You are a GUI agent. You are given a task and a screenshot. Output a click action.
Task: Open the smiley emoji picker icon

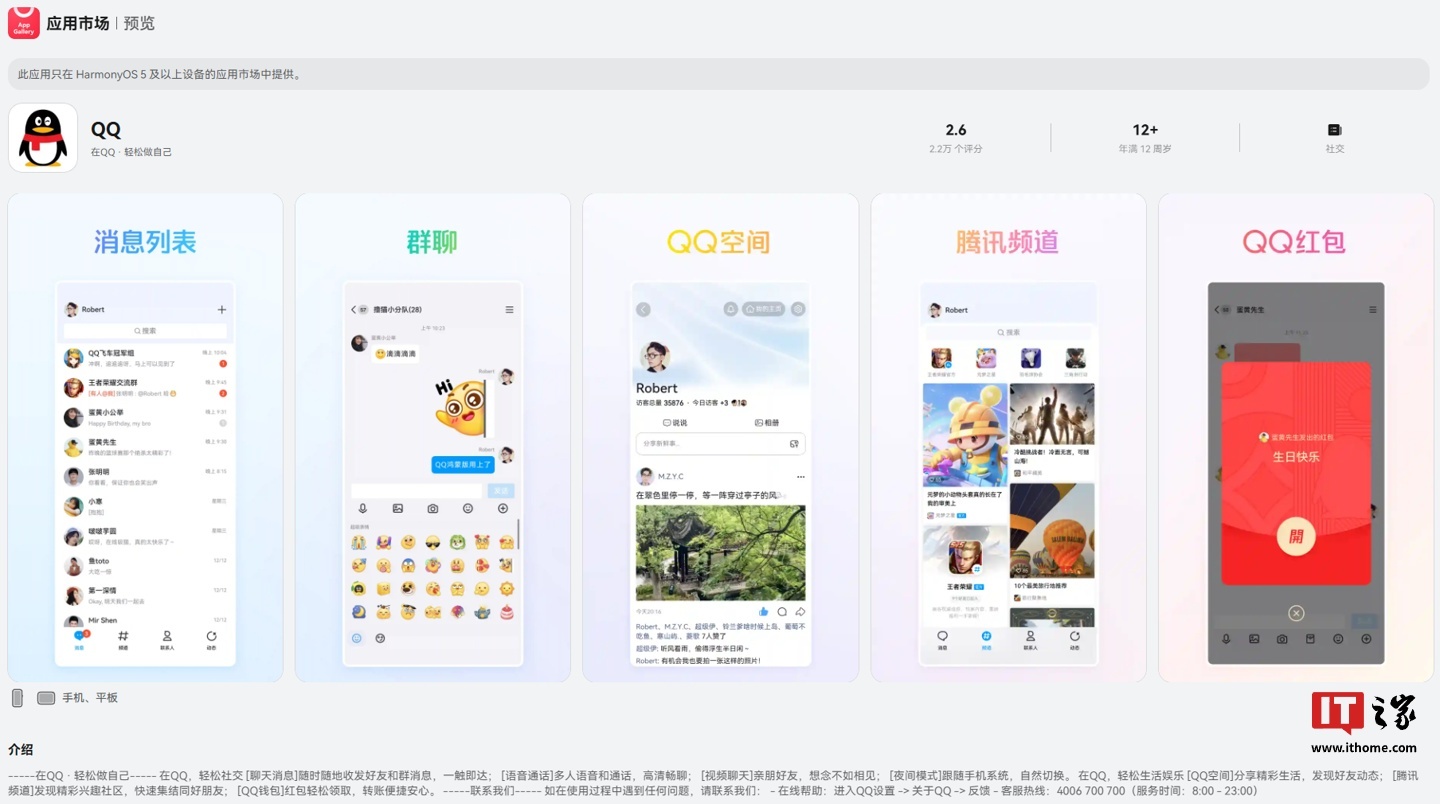[x=467, y=508]
